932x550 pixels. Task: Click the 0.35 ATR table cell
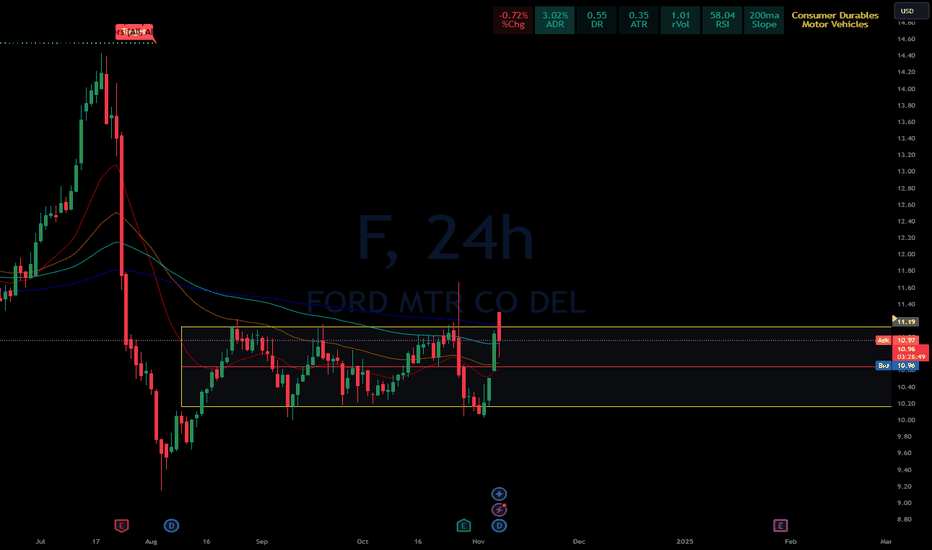(x=638, y=20)
